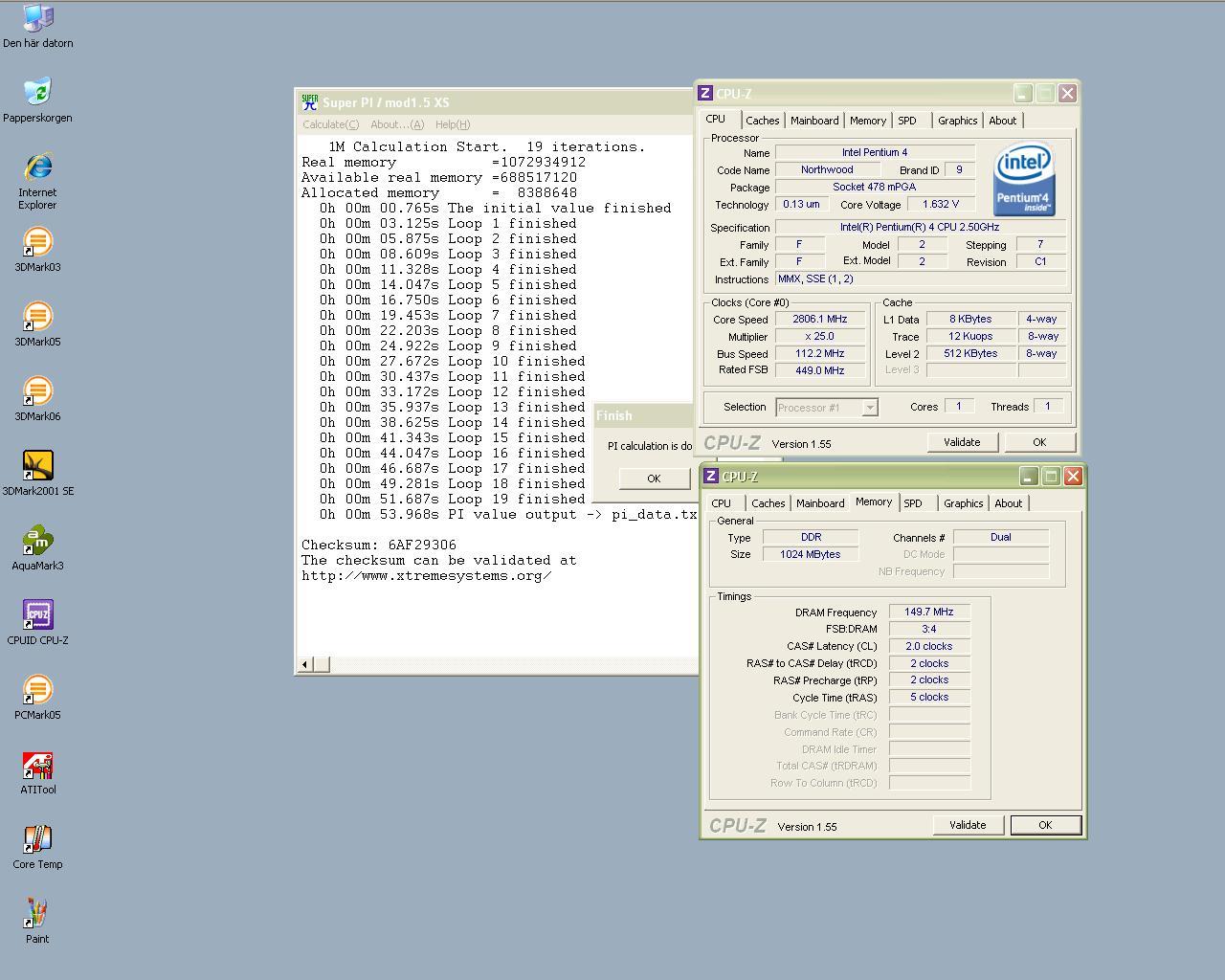1225x980 pixels.
Task: Click Validate in lower CPU-Z window
Action: click(x=968, y=825)
